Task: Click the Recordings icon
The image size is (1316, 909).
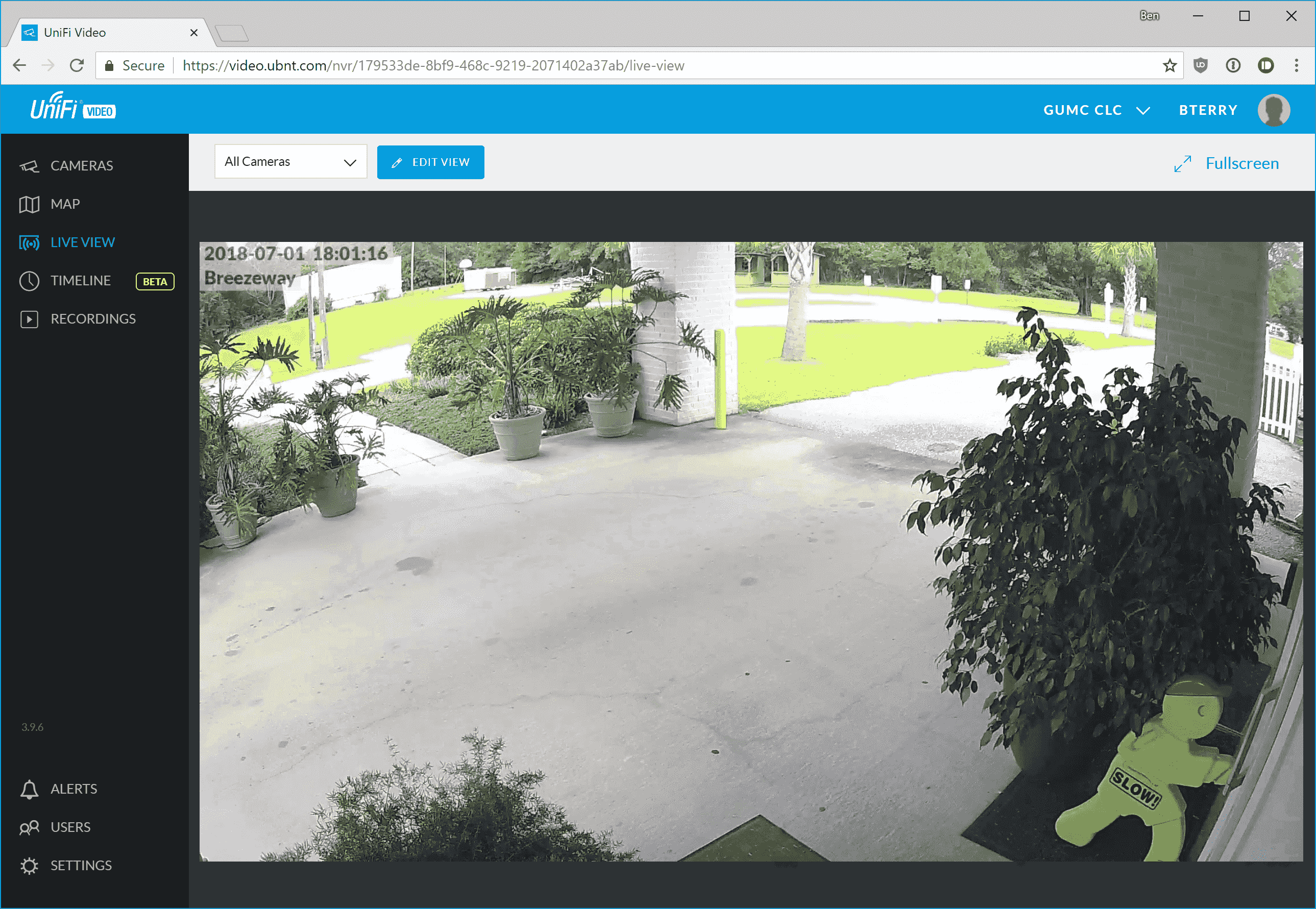Action: 28,319
